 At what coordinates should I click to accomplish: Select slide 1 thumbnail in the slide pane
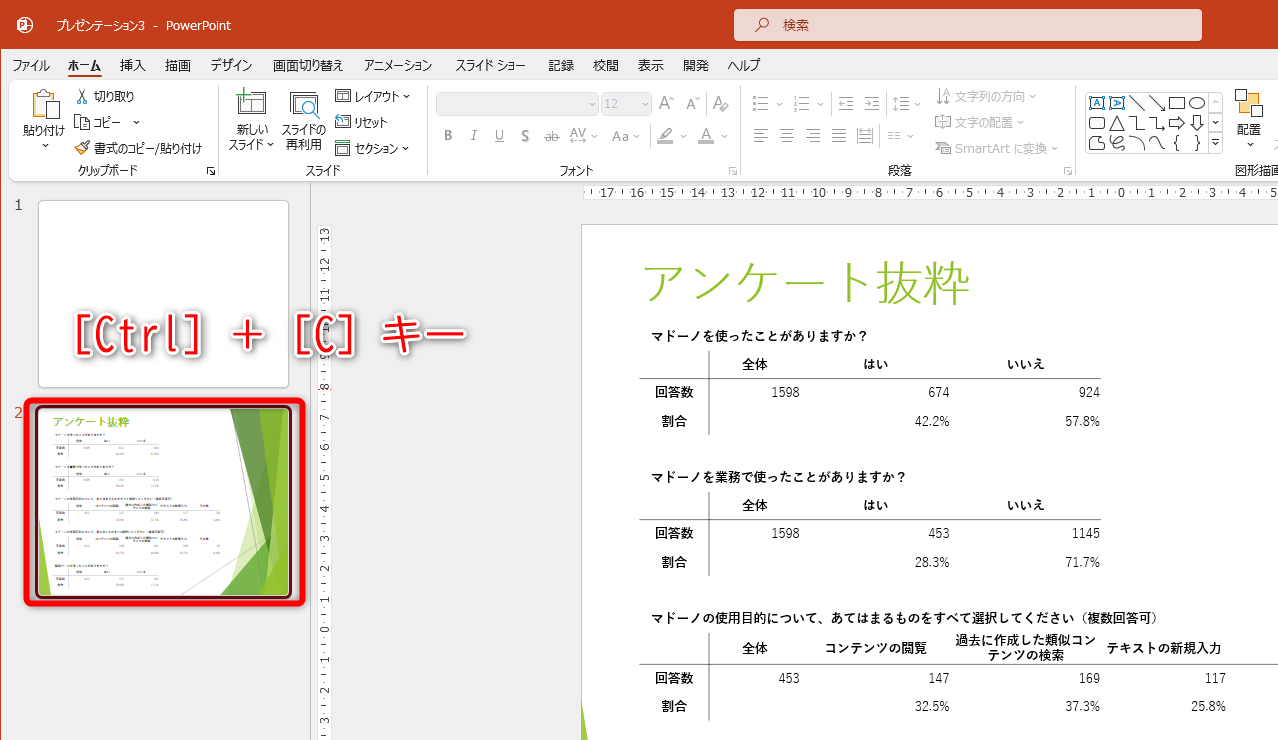pyautogui.click(x=162, y=293)
